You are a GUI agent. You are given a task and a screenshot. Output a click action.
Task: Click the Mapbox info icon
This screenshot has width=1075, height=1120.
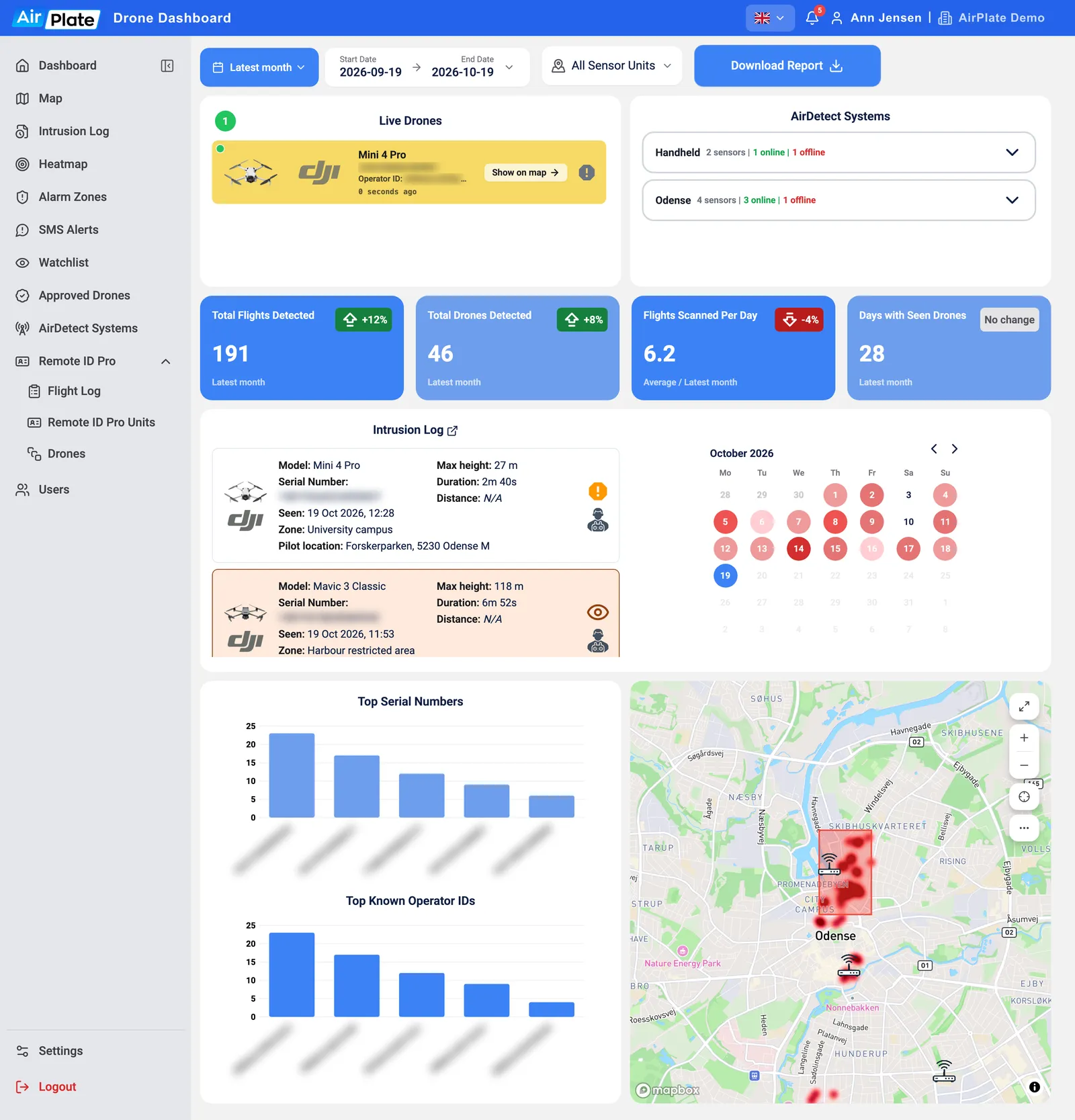click(1035, 1087)
